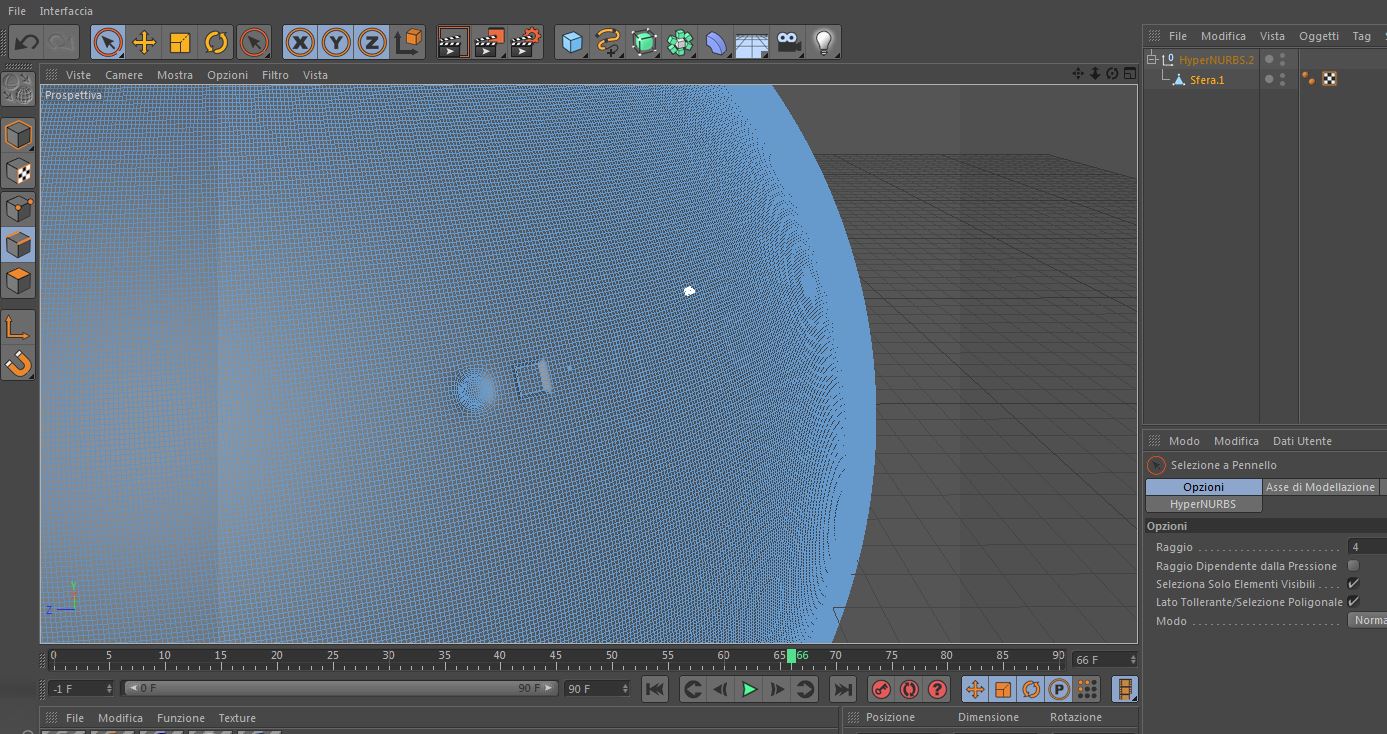This screenshot has height=734, width=1387.
Task: Select the Move tool in toolbar
Action: [144, 42]
